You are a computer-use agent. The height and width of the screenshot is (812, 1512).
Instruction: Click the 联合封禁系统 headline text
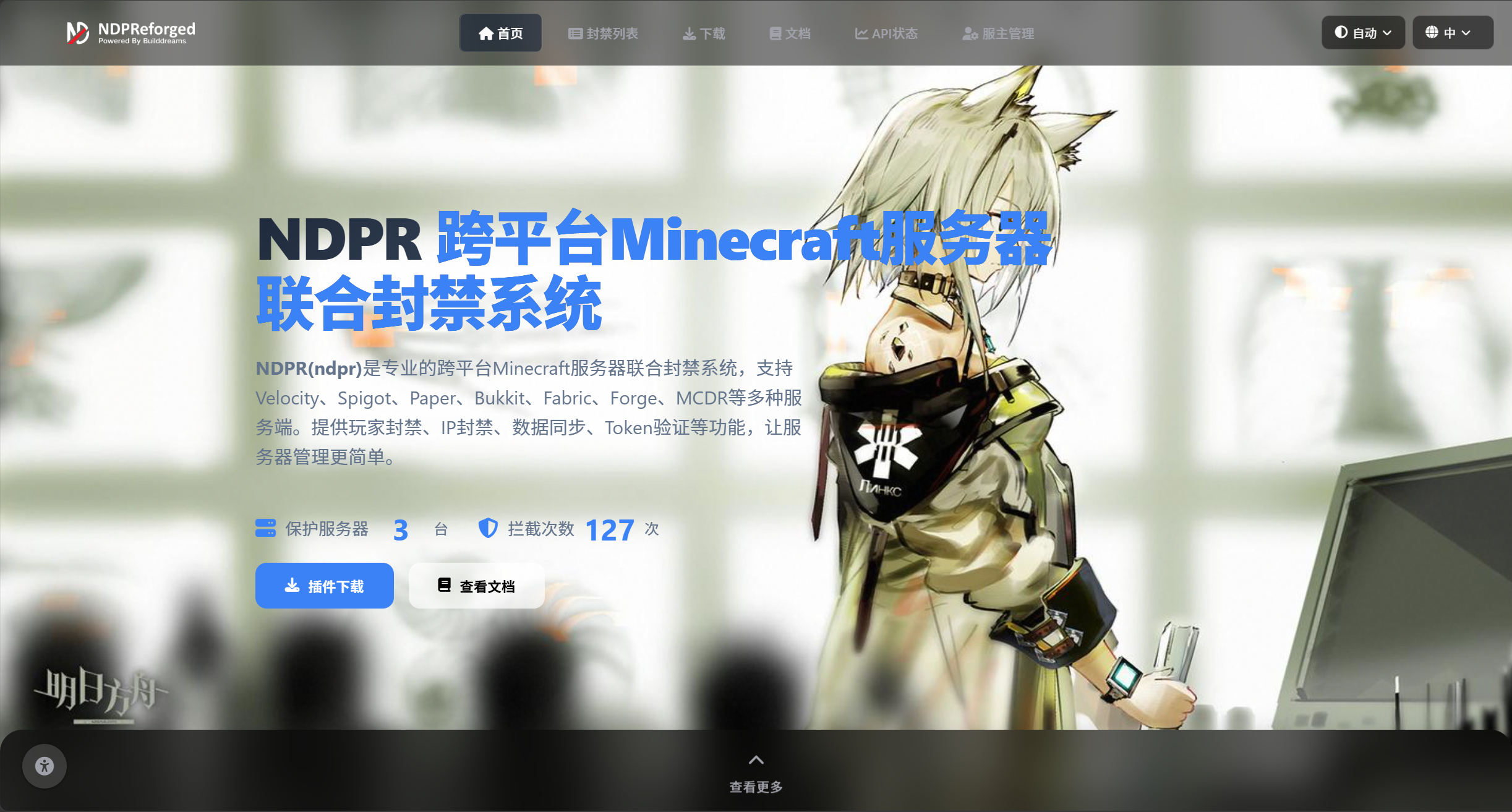coord(429,303)
